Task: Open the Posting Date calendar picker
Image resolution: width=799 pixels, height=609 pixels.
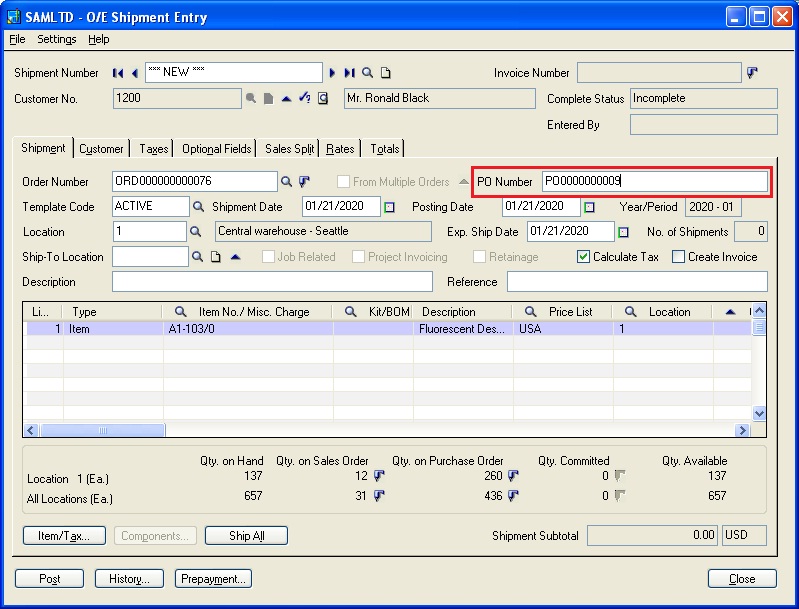Action: tap(590, 207)
